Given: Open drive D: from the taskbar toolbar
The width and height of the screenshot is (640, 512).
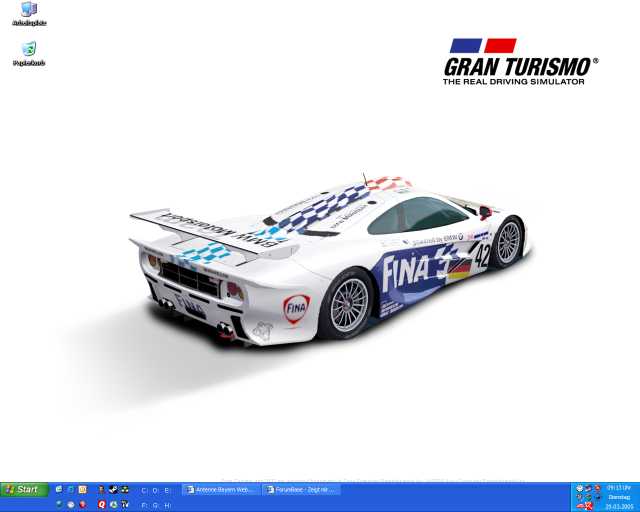Looking at the screenshot, I should [155, 490].
